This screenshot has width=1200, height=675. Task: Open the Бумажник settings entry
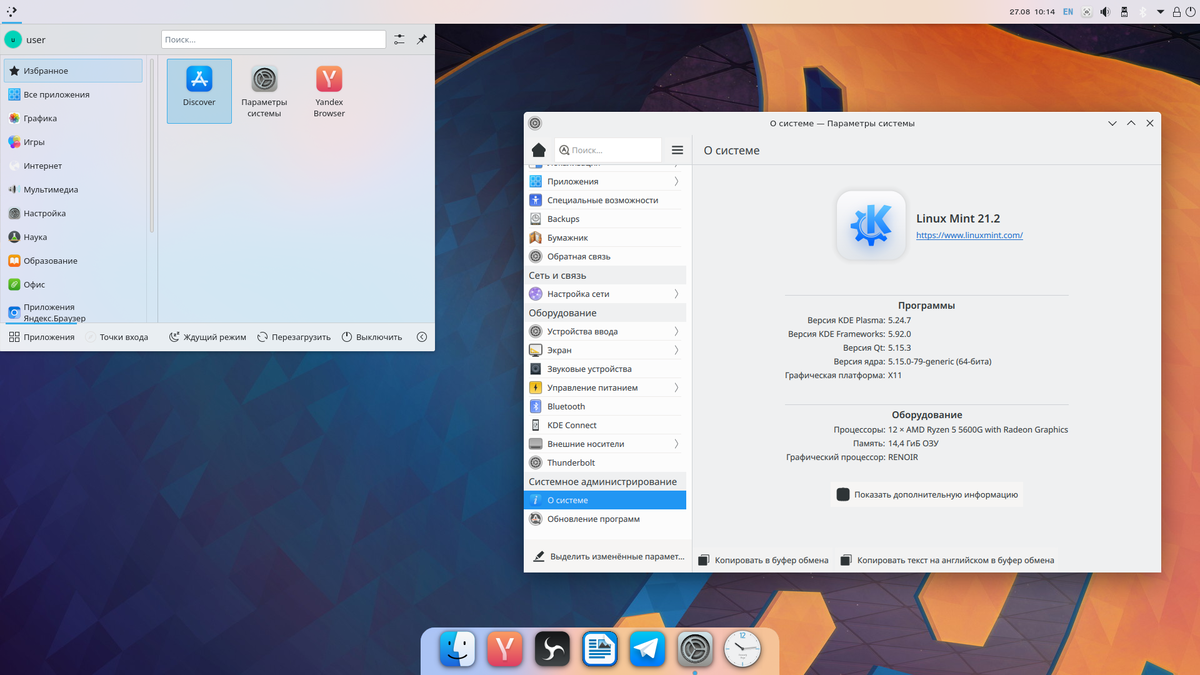[x=605, y=238]
